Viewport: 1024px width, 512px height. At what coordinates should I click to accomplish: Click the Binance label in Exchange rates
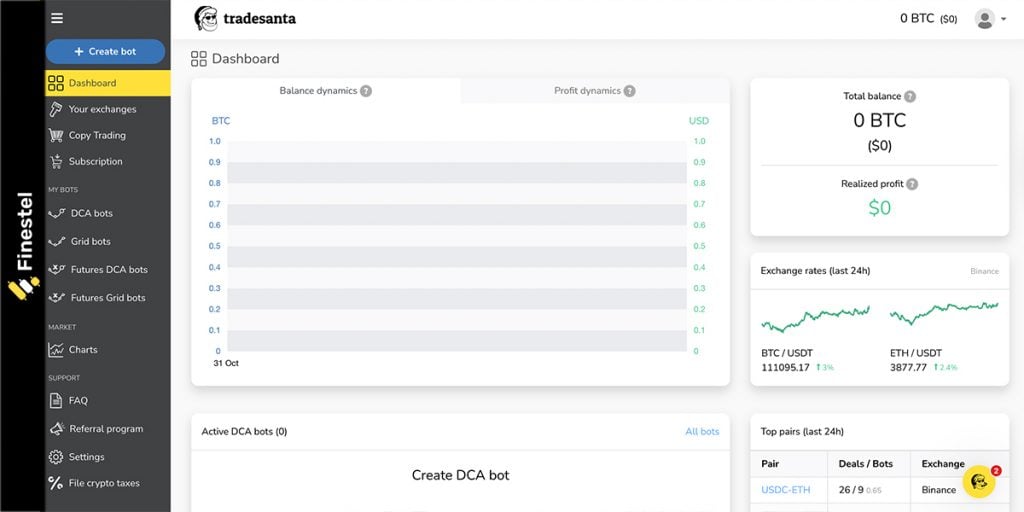(x=984, y=271)
